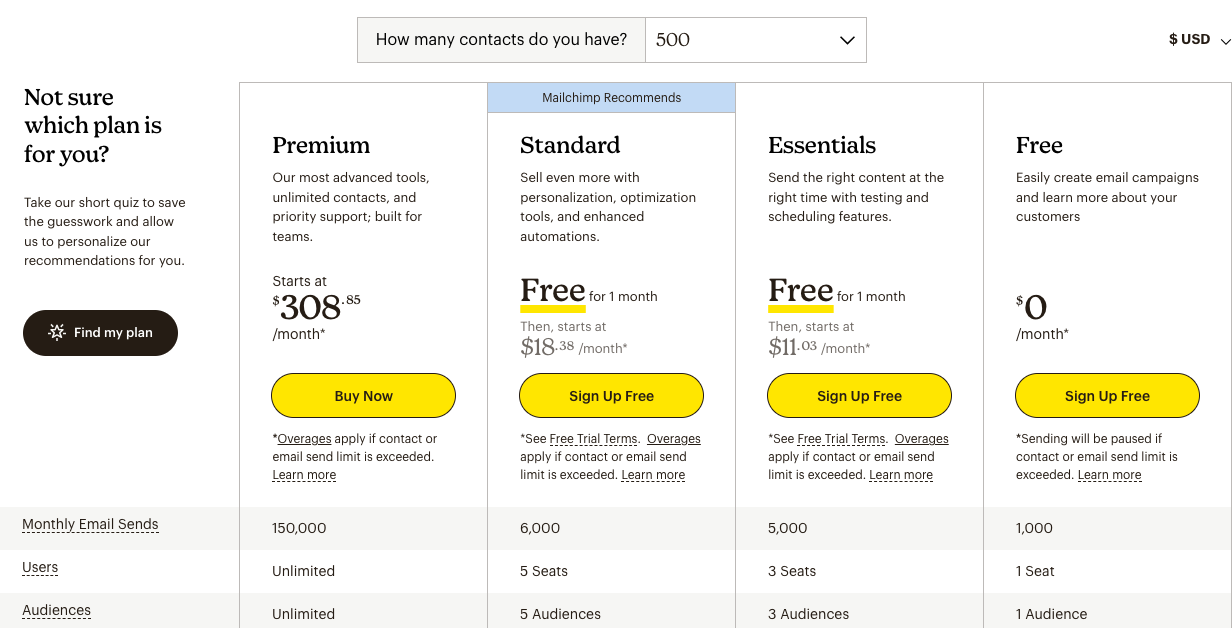
Task: Click Learn more under the Standard plan
Action: 653,475
